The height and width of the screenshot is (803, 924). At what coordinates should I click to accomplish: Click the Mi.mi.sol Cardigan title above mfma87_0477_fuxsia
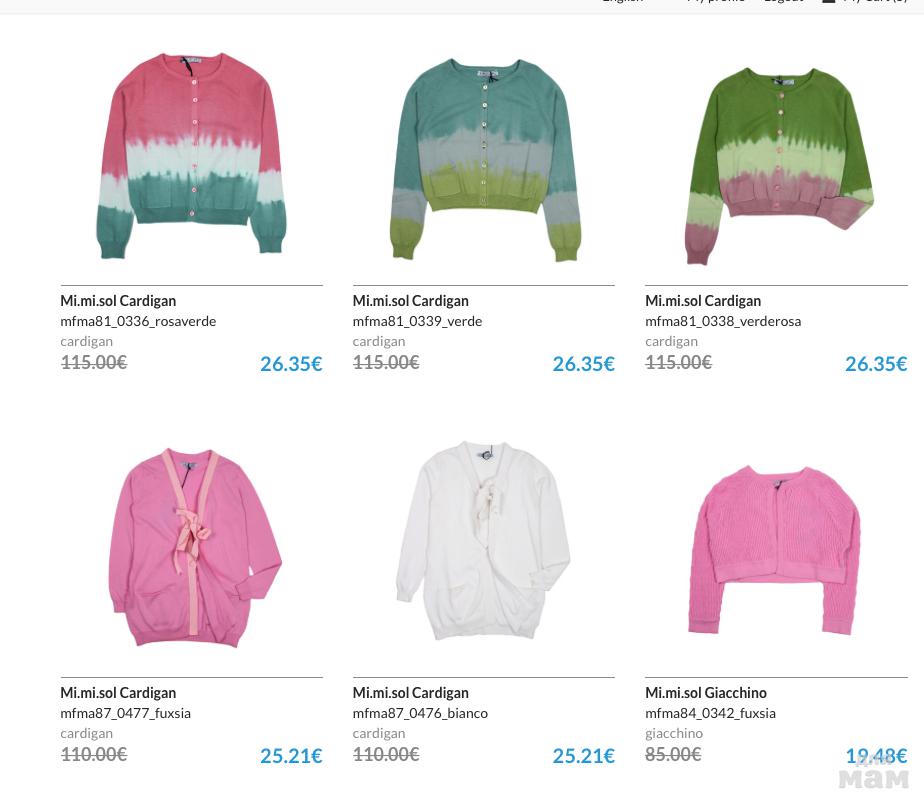(118, 693)
